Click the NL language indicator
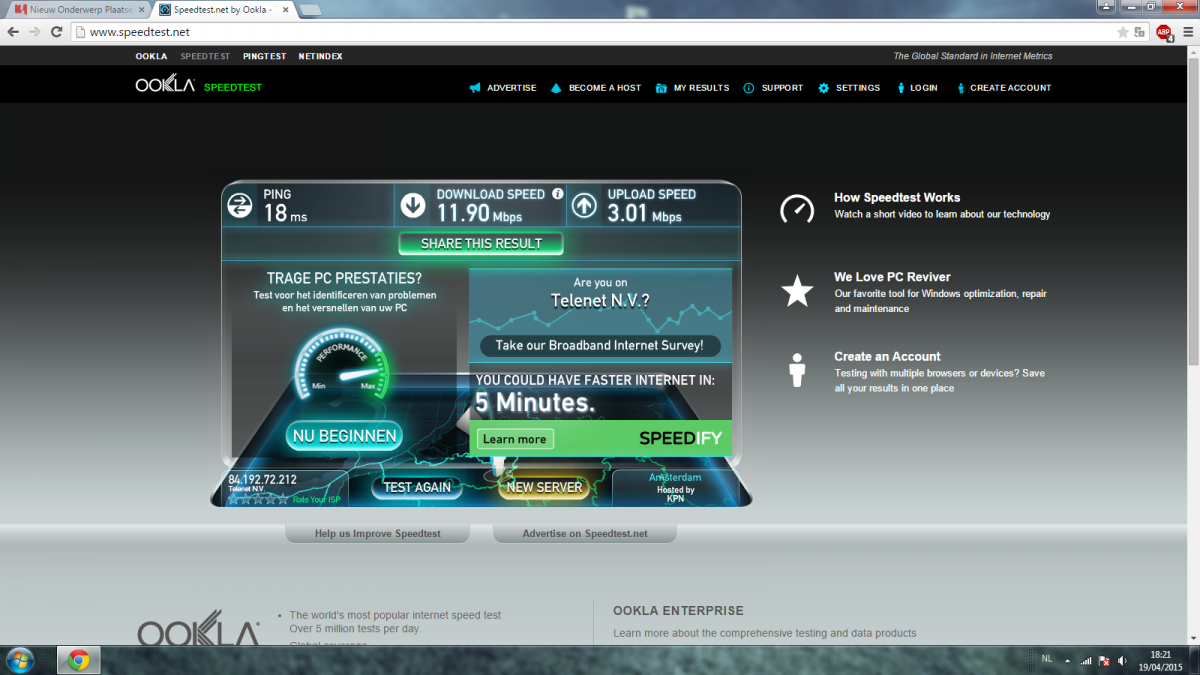This screenshot has height=675, width=1200. [1047, 659]
